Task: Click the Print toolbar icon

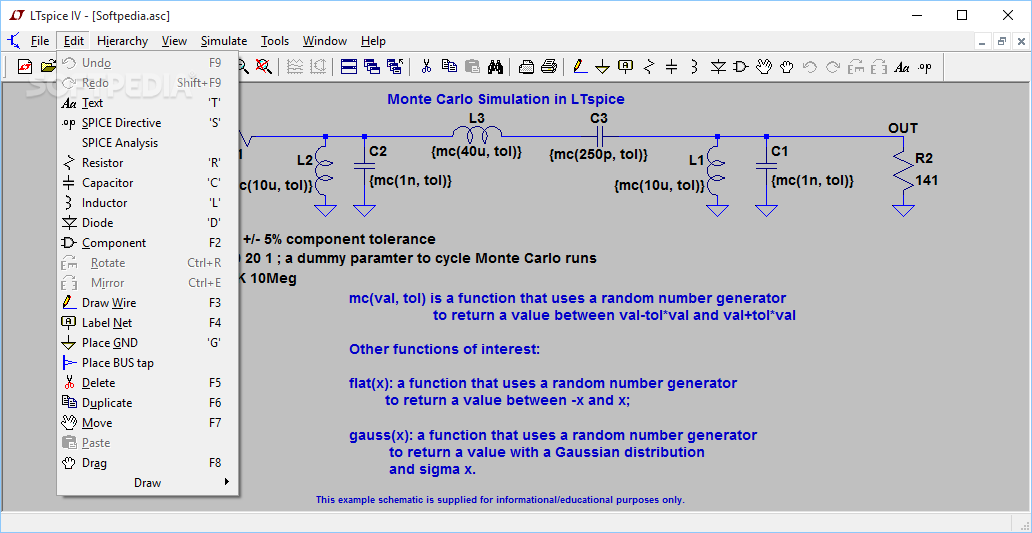Action: tap(550, 66)
